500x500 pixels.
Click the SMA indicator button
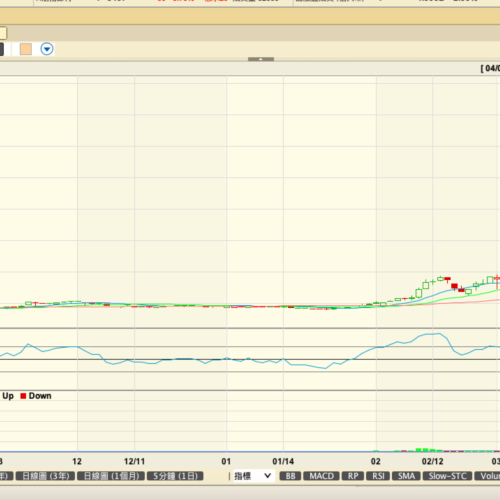(406, 476)
